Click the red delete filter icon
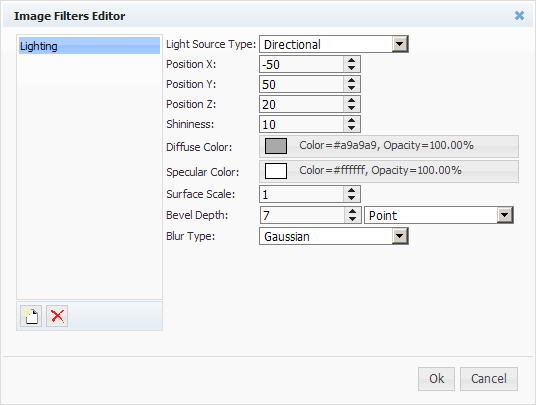This screenshot has width=536, height=405. 57,316
